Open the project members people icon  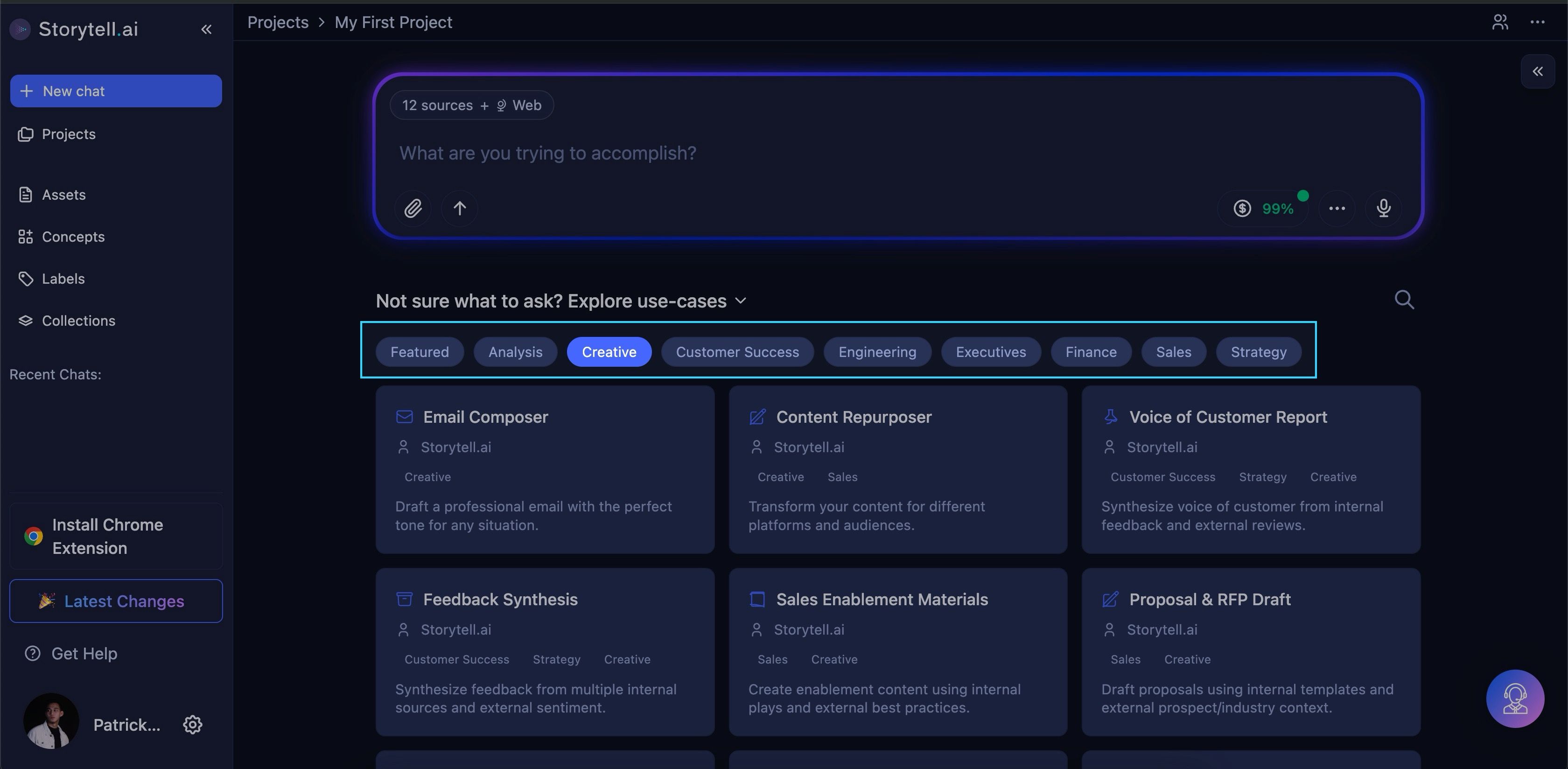tap(1500, 22)
